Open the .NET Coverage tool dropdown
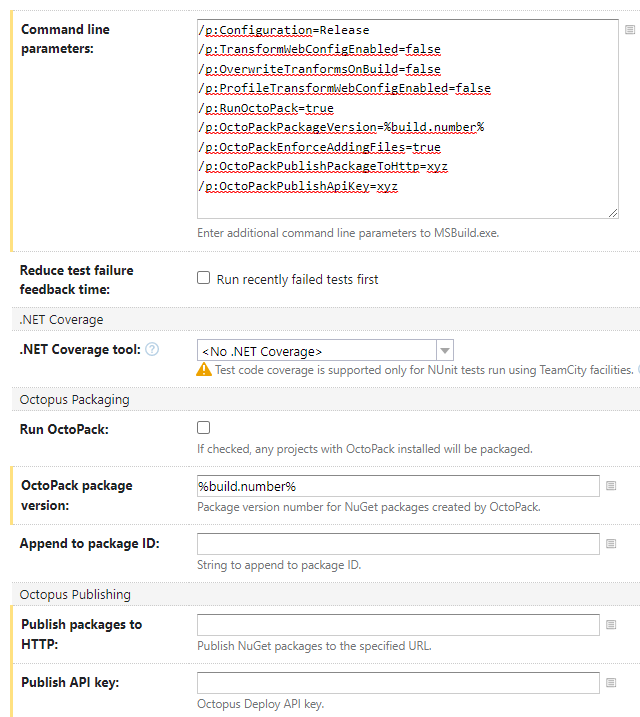Screen dimensions: 640x717 click(x=325, y=351)
